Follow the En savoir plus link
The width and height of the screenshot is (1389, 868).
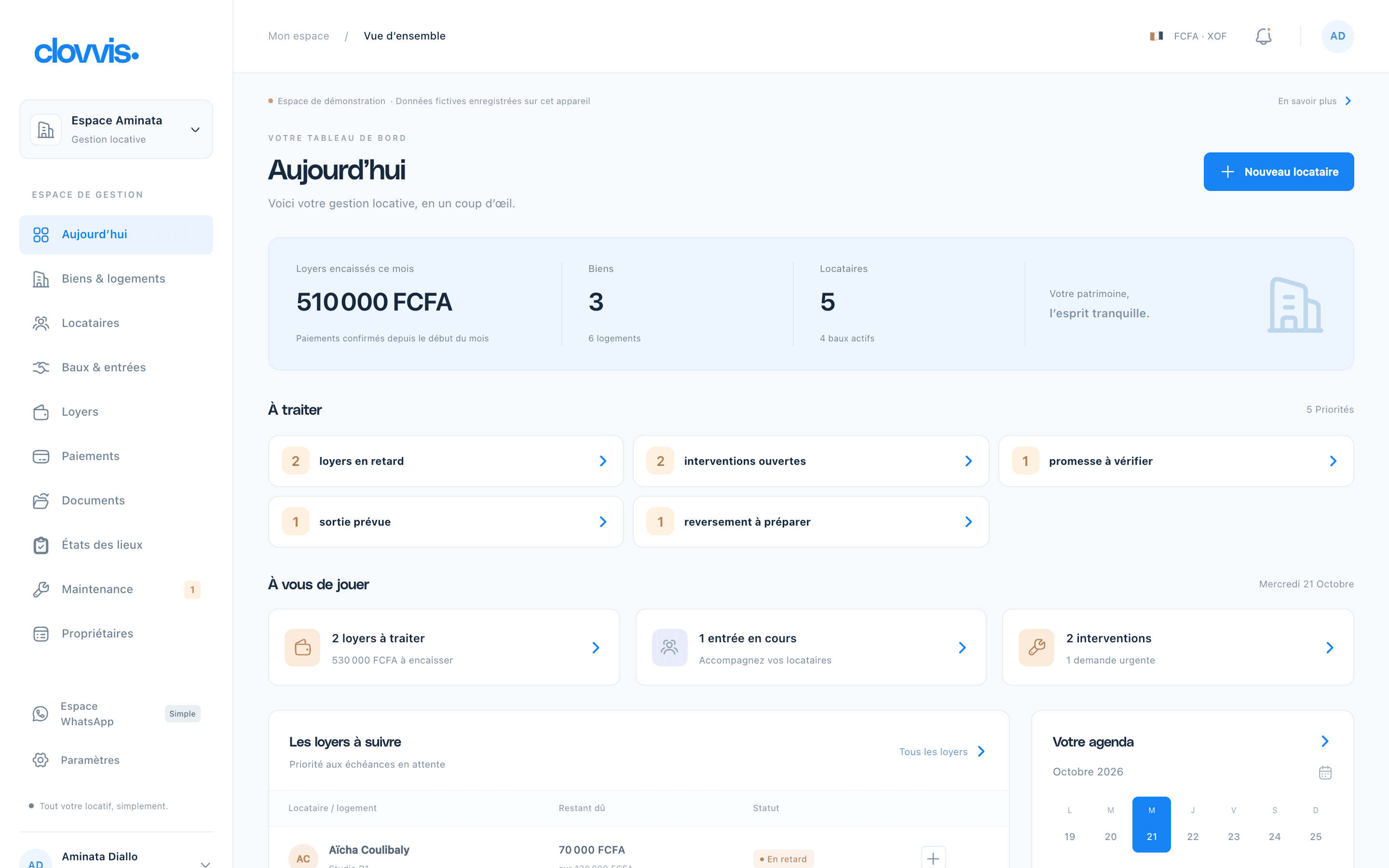tap(1314, 101)
